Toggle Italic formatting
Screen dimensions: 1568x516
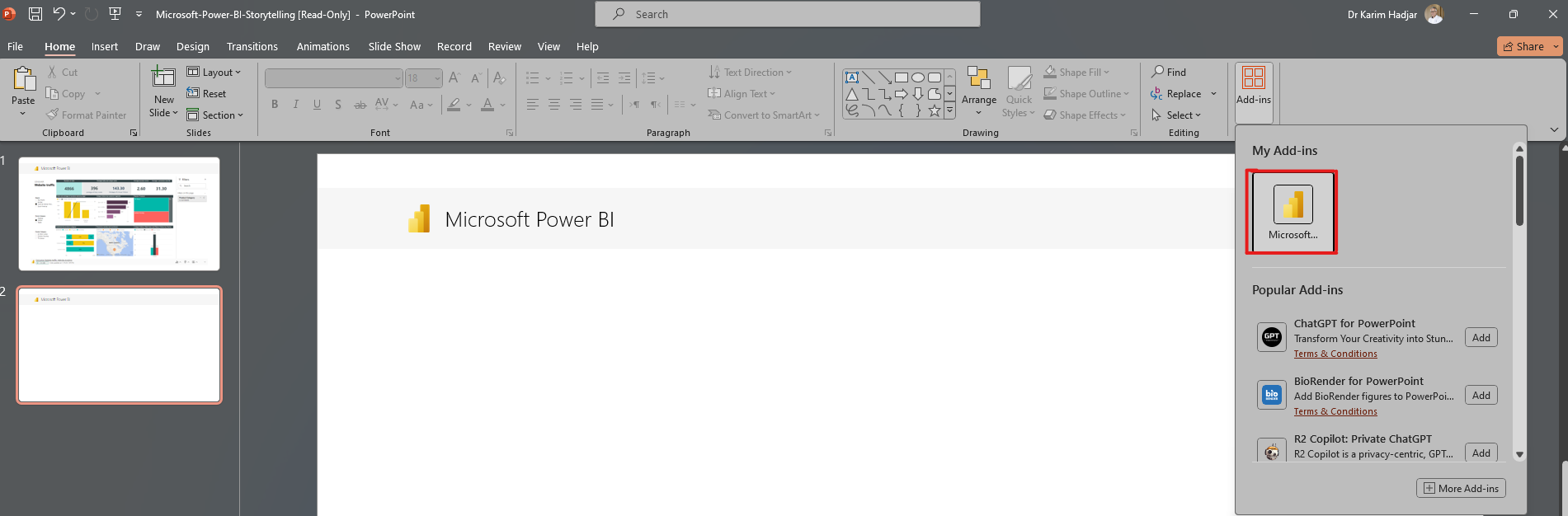point(295,105)
